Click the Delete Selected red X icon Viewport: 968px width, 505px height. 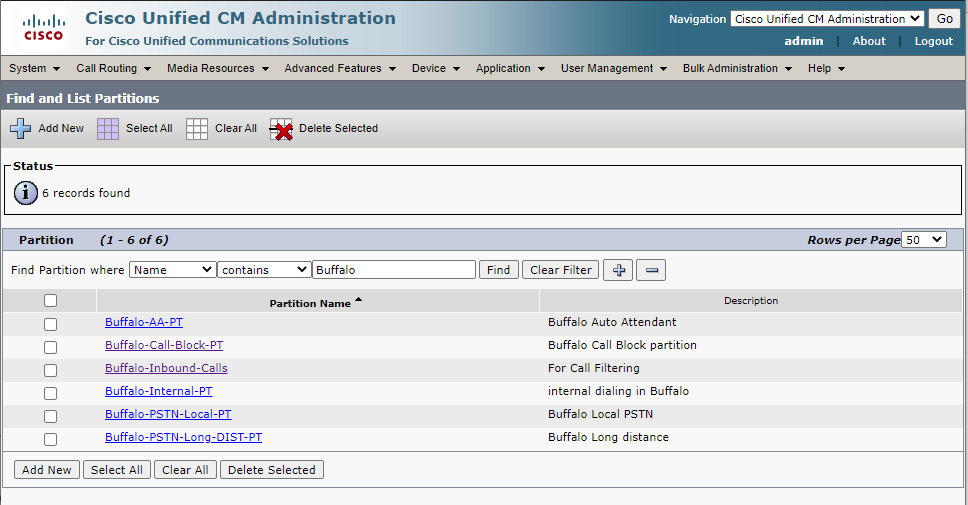281,129
